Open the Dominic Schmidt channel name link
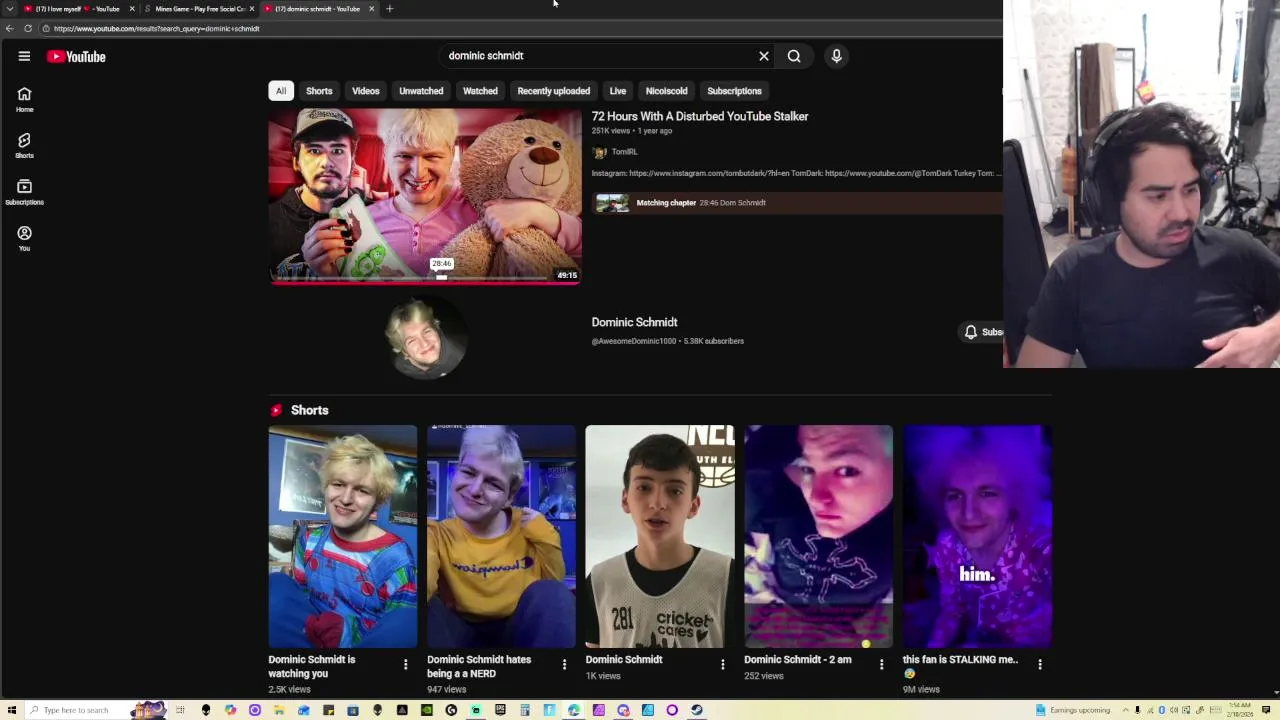The image size is (1280, 720). (634, 322)
